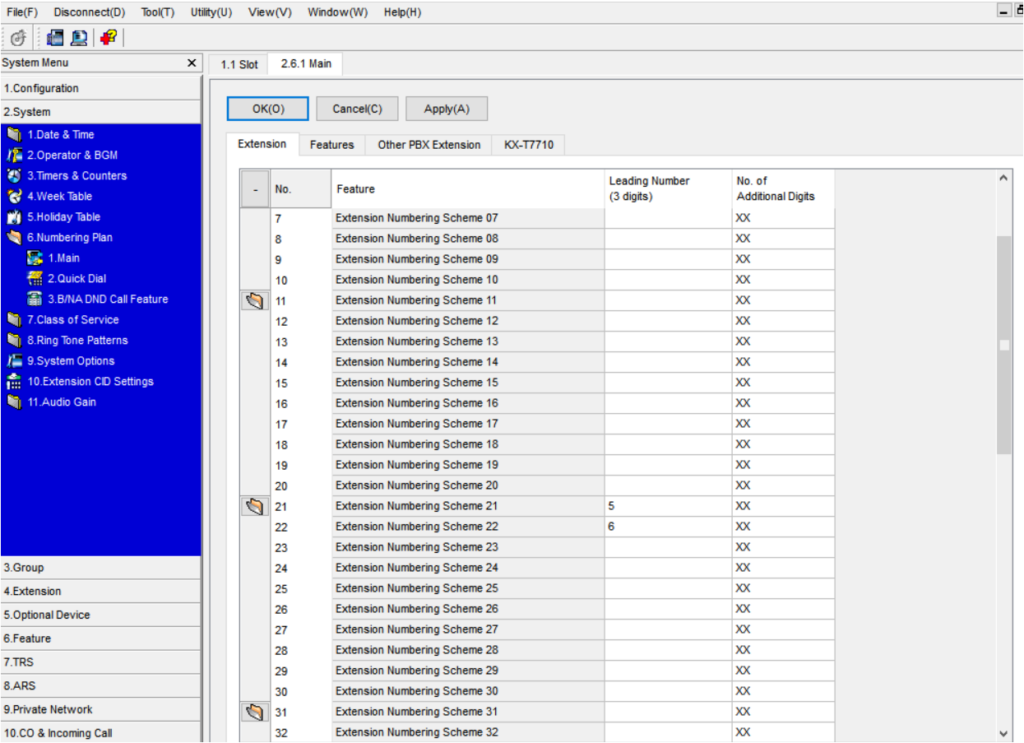Toggle the folder group at row 31

click(254, 712)
